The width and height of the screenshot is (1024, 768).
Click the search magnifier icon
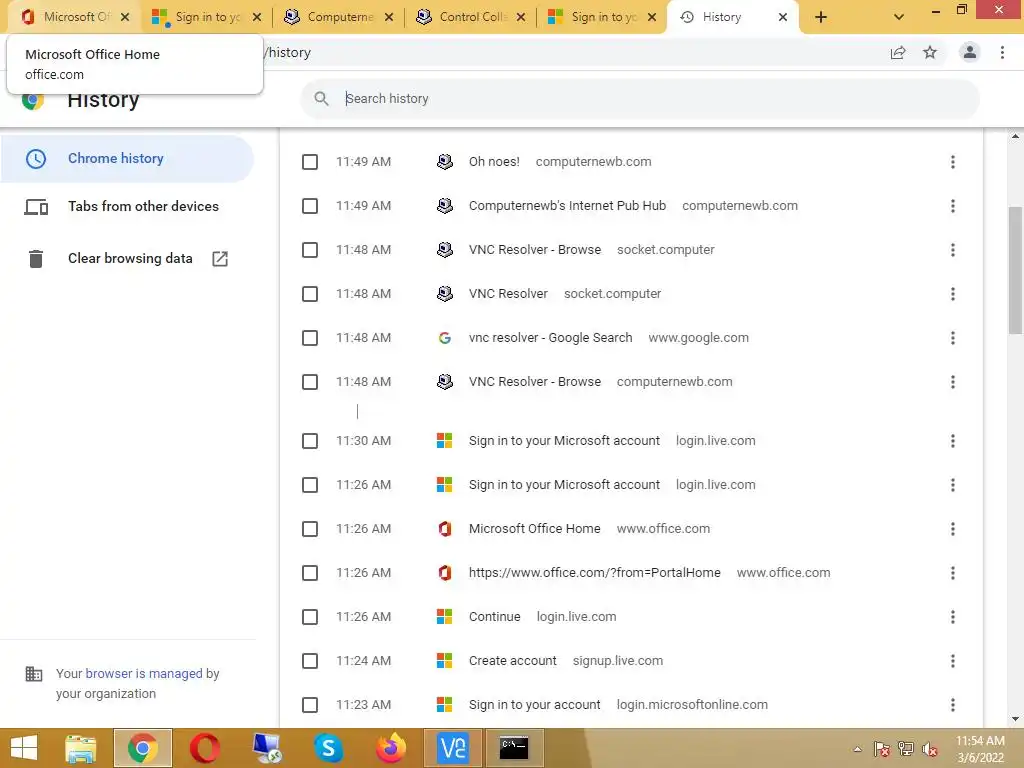tap(321, 99)
